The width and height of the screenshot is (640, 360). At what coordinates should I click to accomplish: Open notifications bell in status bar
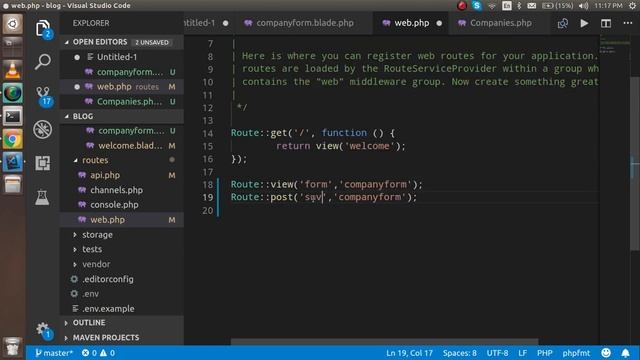tap(625, 353)
